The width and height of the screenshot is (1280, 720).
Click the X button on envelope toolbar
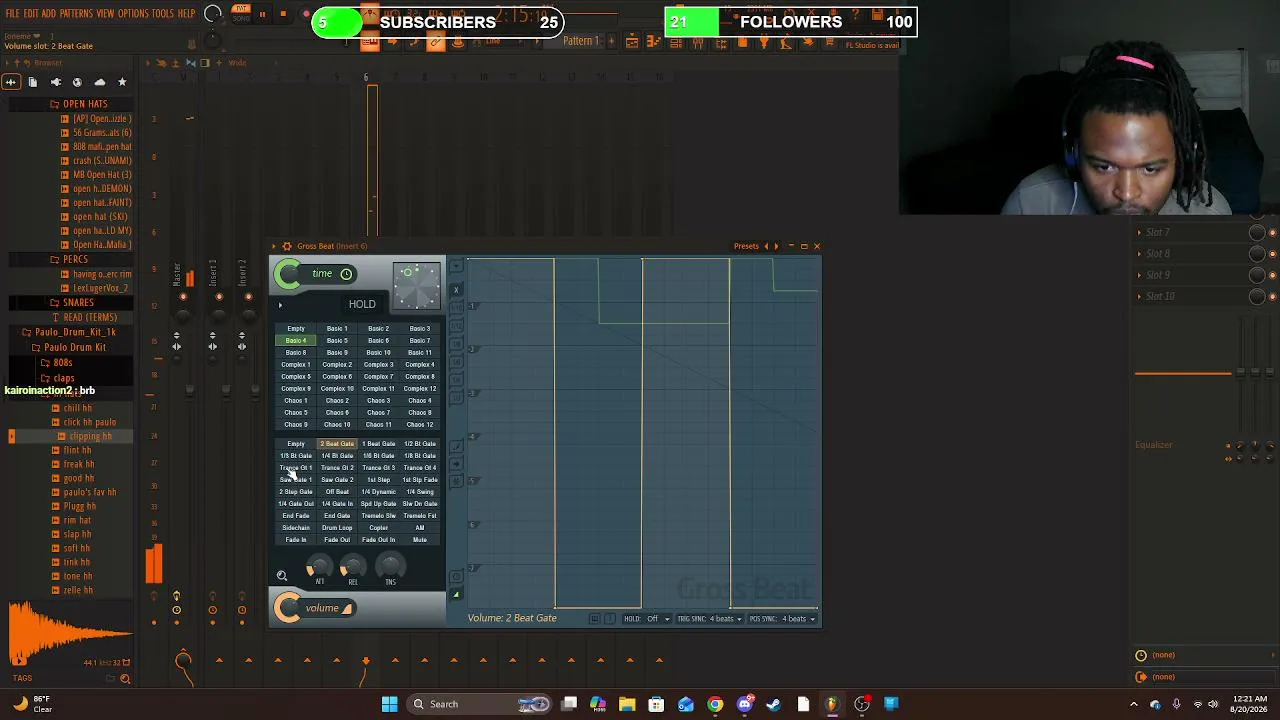(456, 290)
